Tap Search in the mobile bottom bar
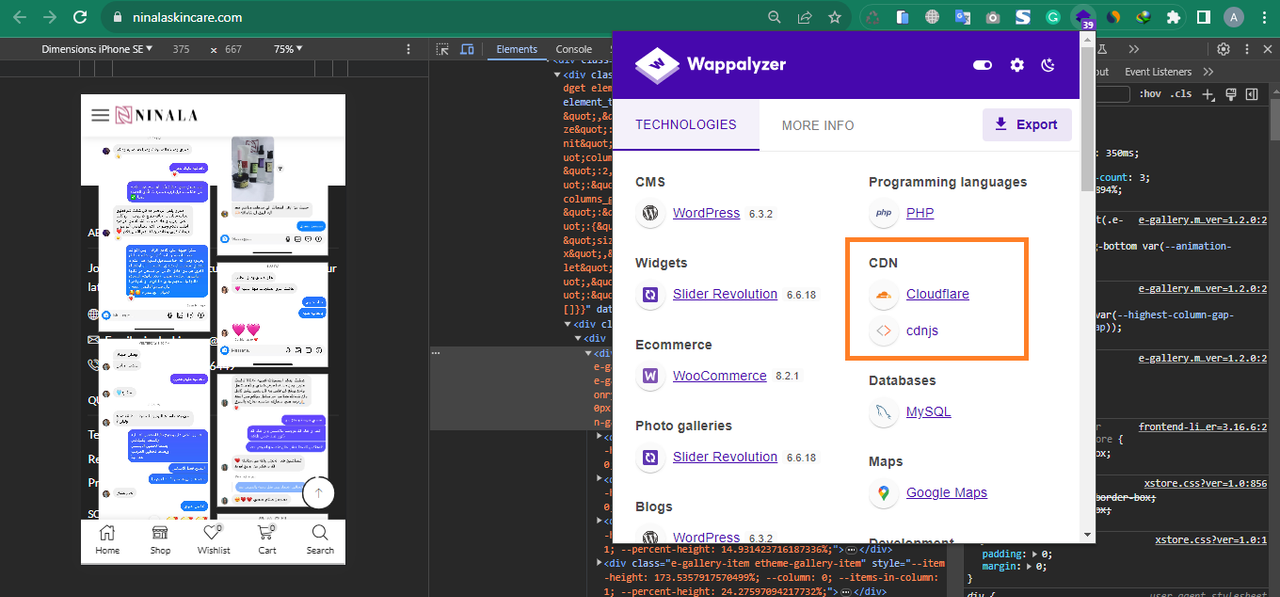The image size is (1280, 597). [320, 540]
